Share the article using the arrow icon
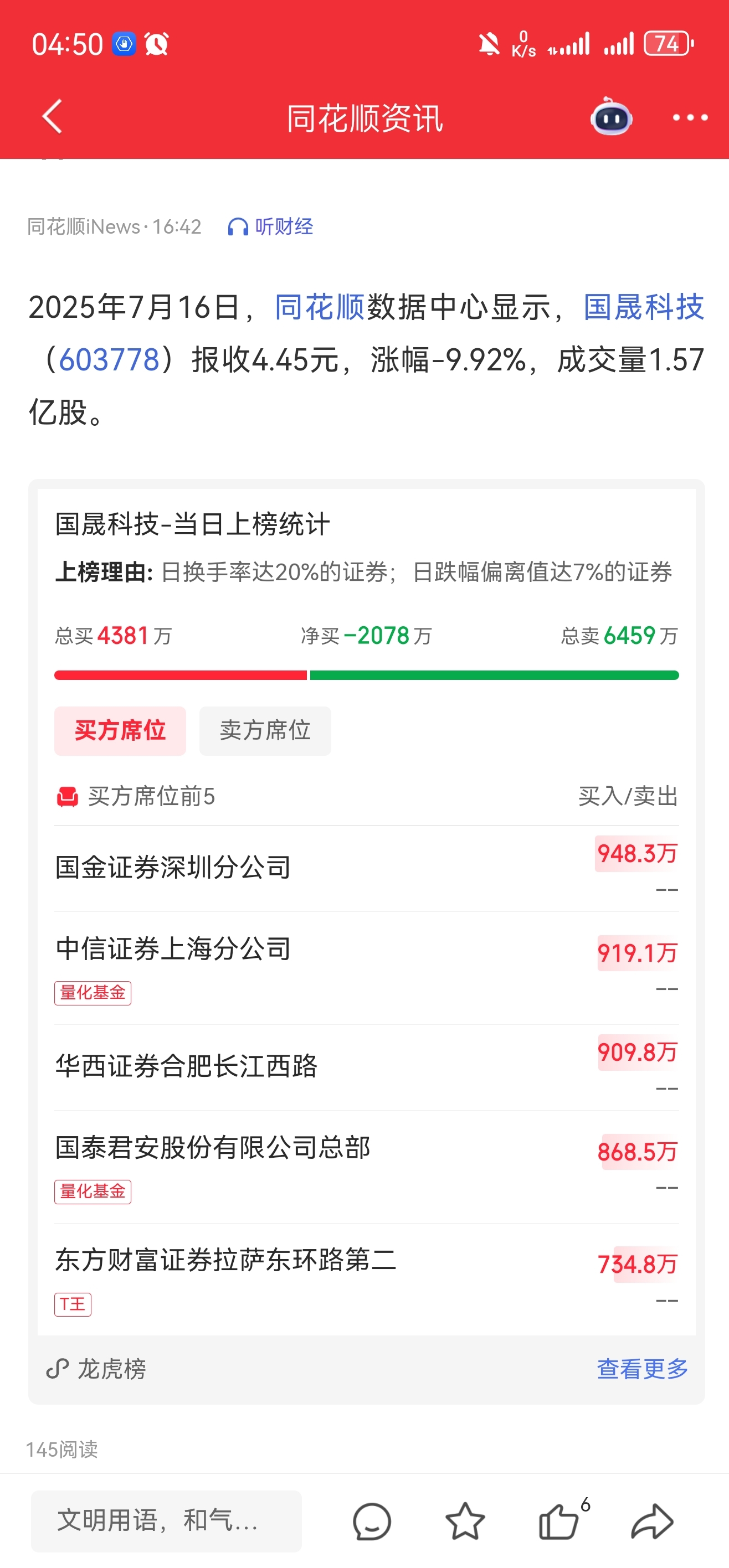Image resolution: width=729 pixels, height=1568 pixels. tap(652, 1521)
